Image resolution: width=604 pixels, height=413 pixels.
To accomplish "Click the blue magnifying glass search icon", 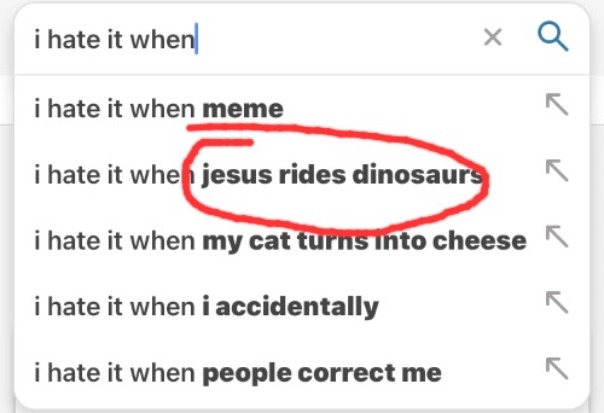I will [x=553, y=37].
